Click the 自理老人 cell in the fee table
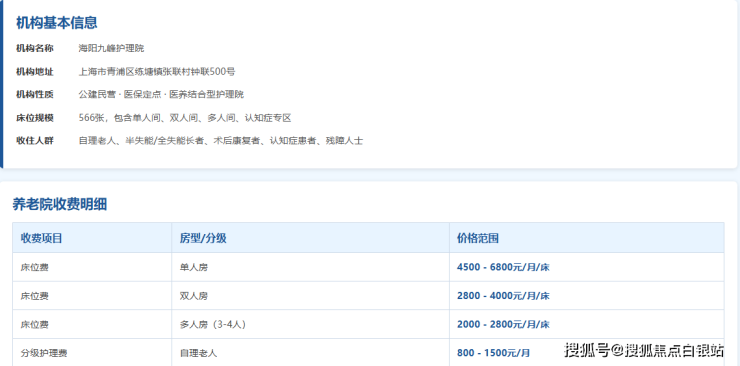This screenshot has height=366, width=740. 311,352
